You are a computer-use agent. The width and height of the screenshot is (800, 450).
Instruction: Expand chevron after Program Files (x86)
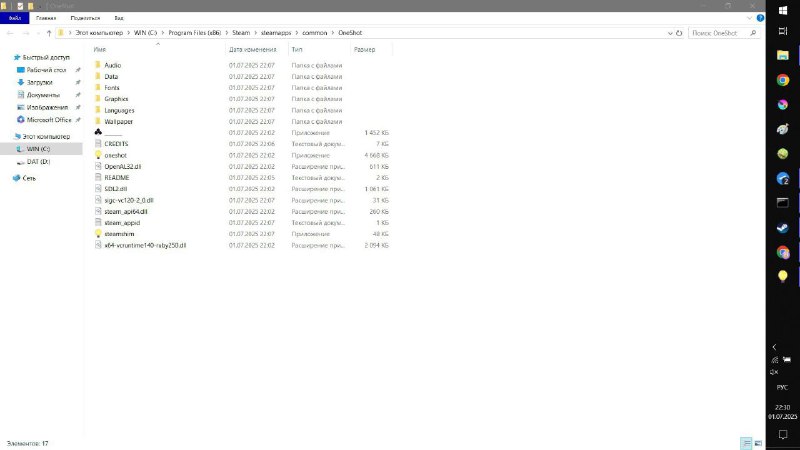(x=227, y=33)
